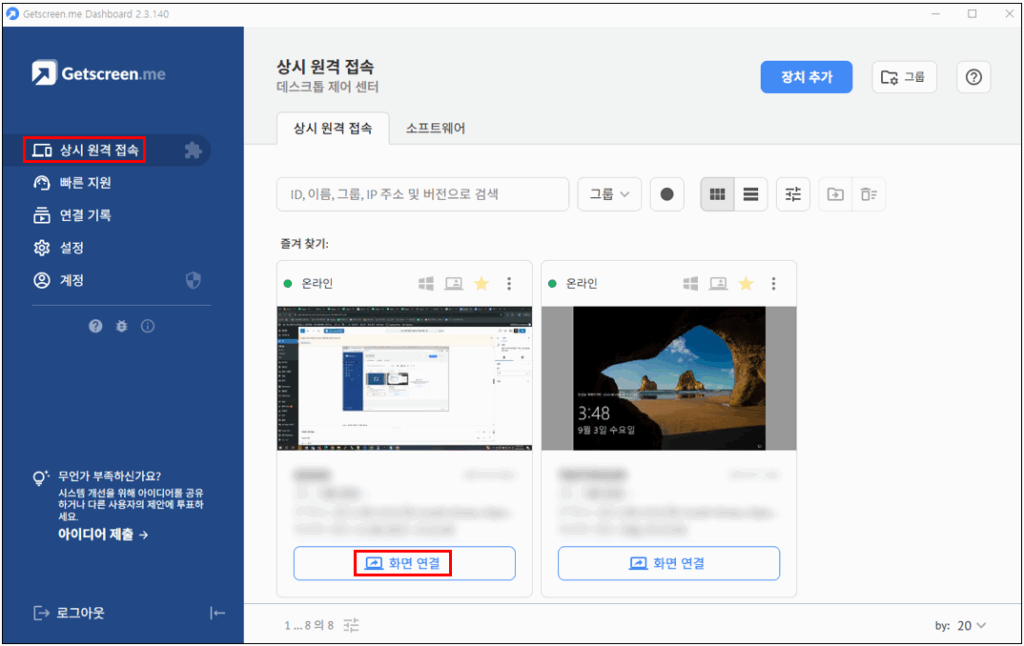The image size is (1024, 646).
Task: Switch to list view layout
Action: coord(750,195)
